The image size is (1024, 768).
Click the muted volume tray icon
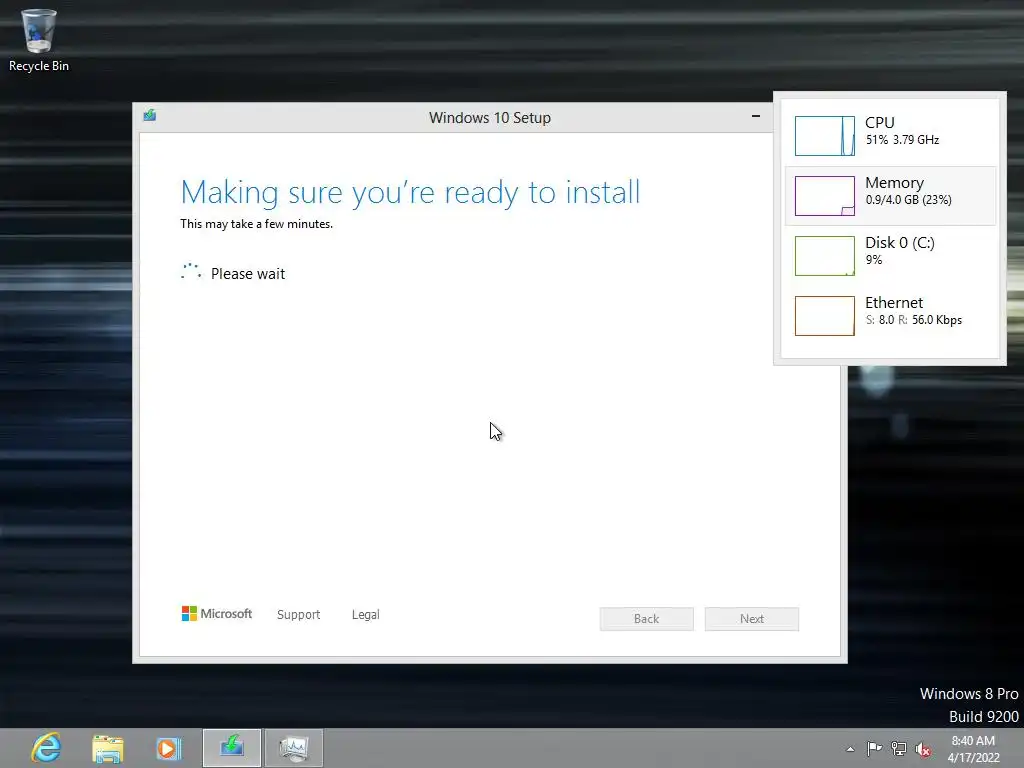(923, 749)
